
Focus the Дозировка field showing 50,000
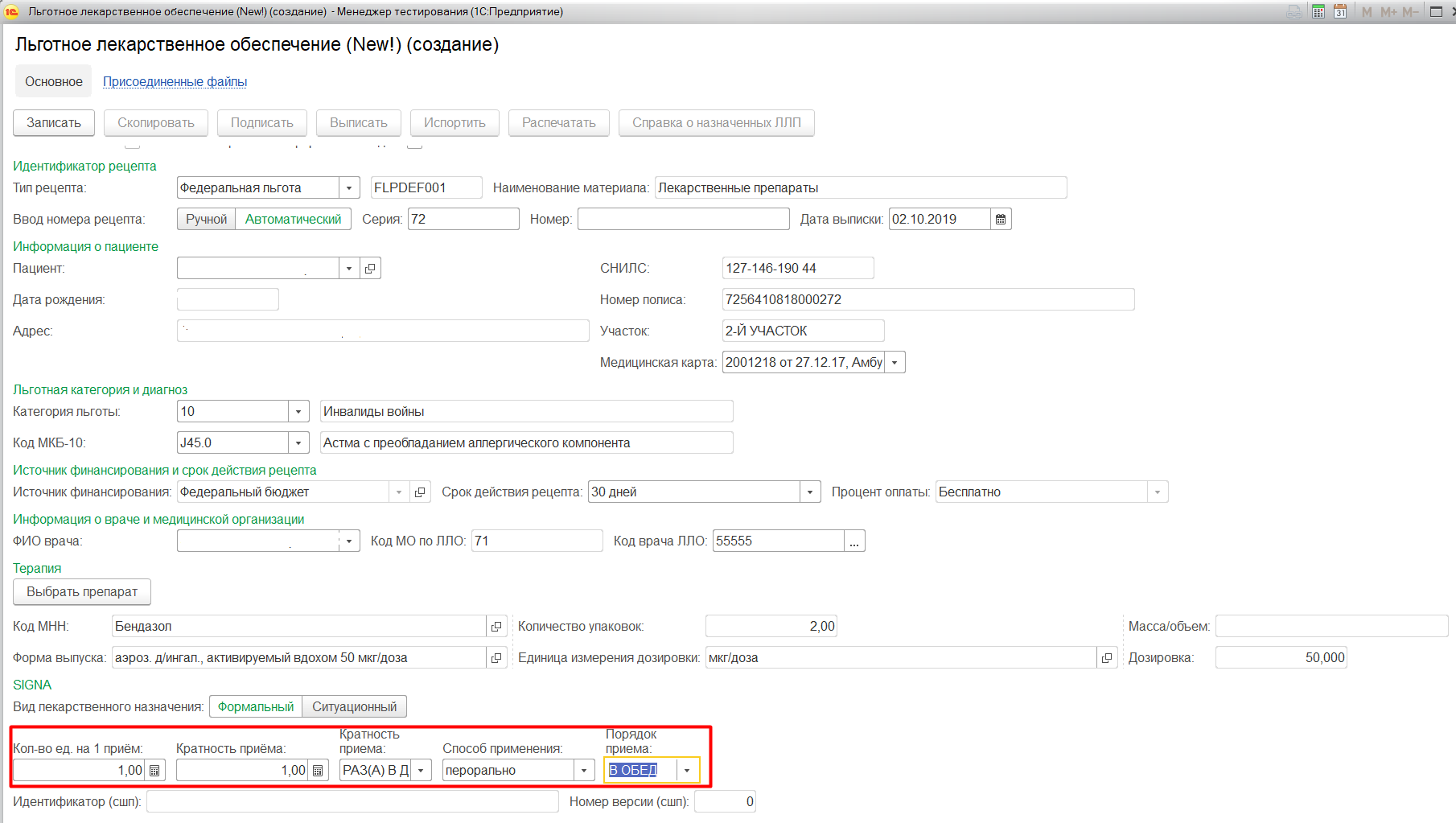coord(1281,657)
